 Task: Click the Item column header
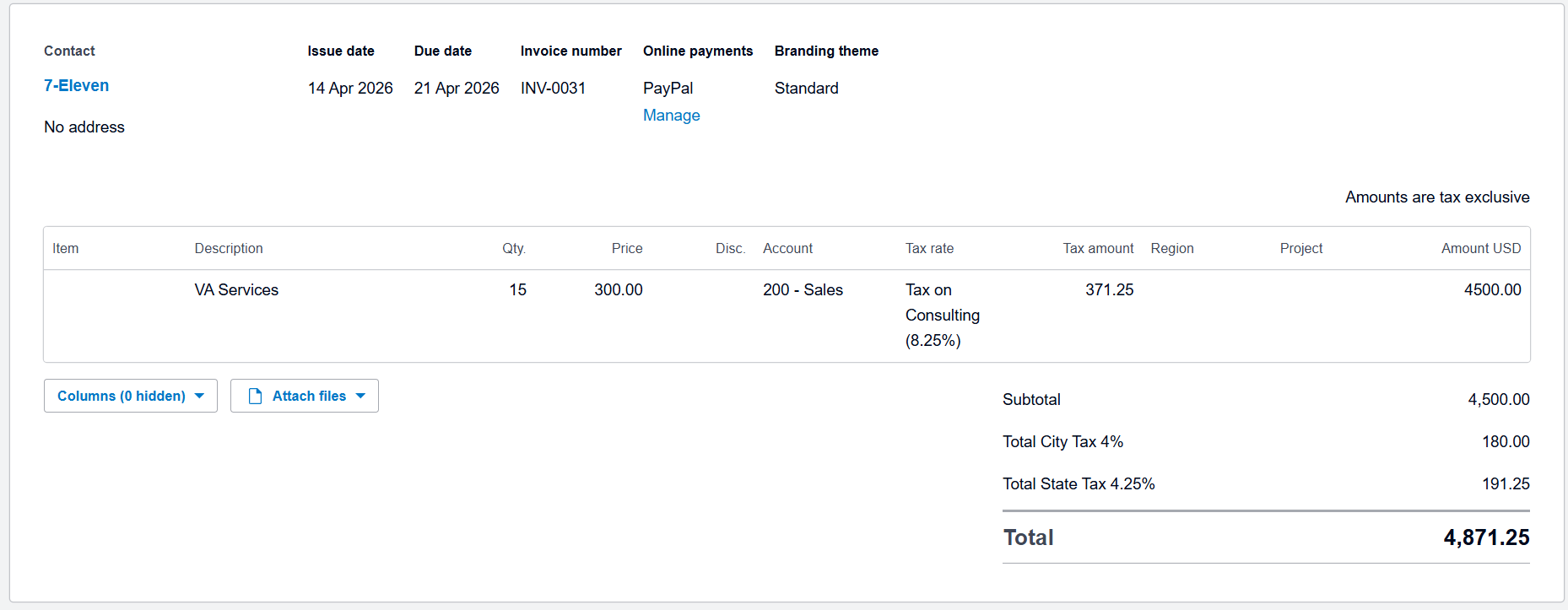pos(65,248)
